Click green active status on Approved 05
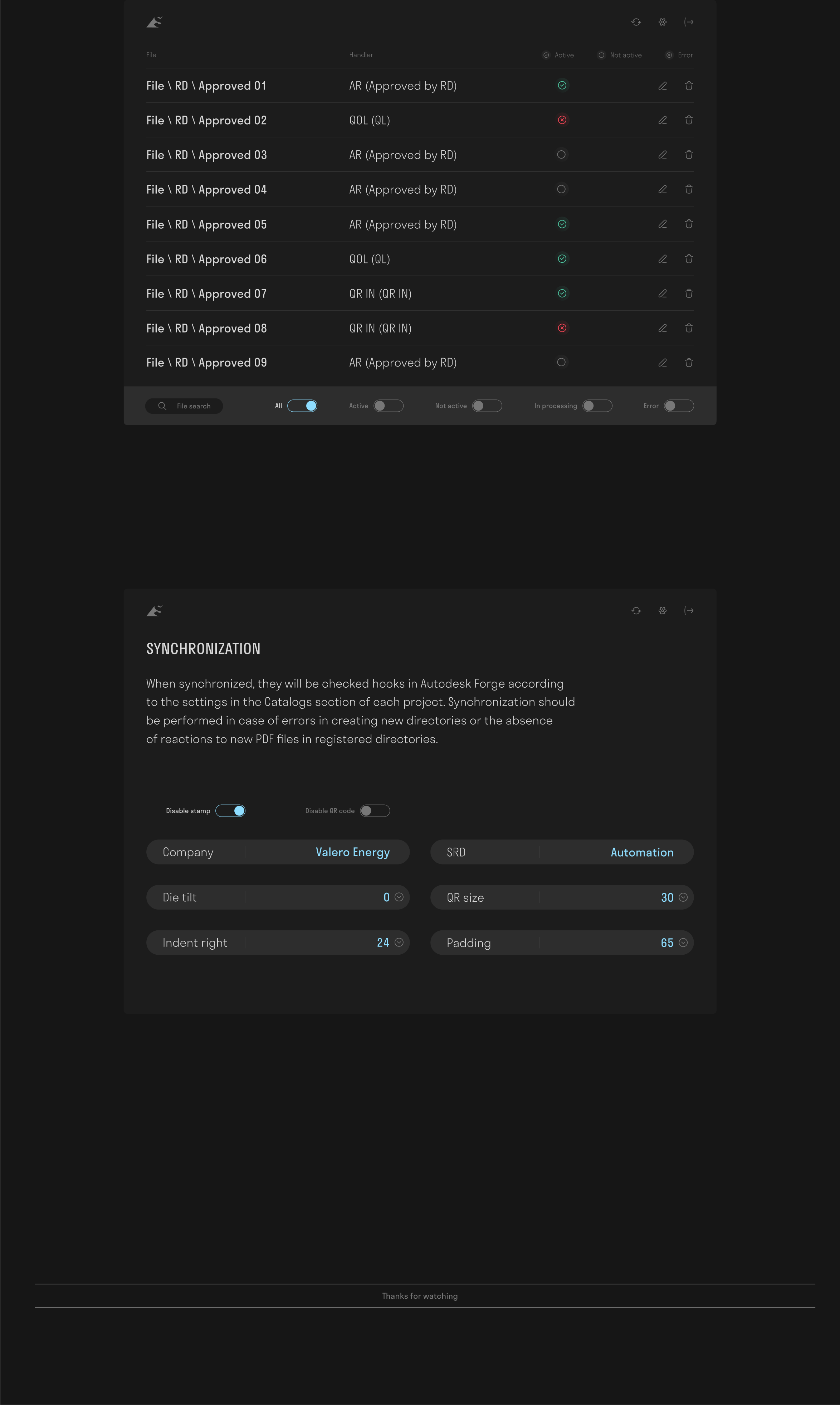Screen dimensions: 840x1405 pos(562,224)
